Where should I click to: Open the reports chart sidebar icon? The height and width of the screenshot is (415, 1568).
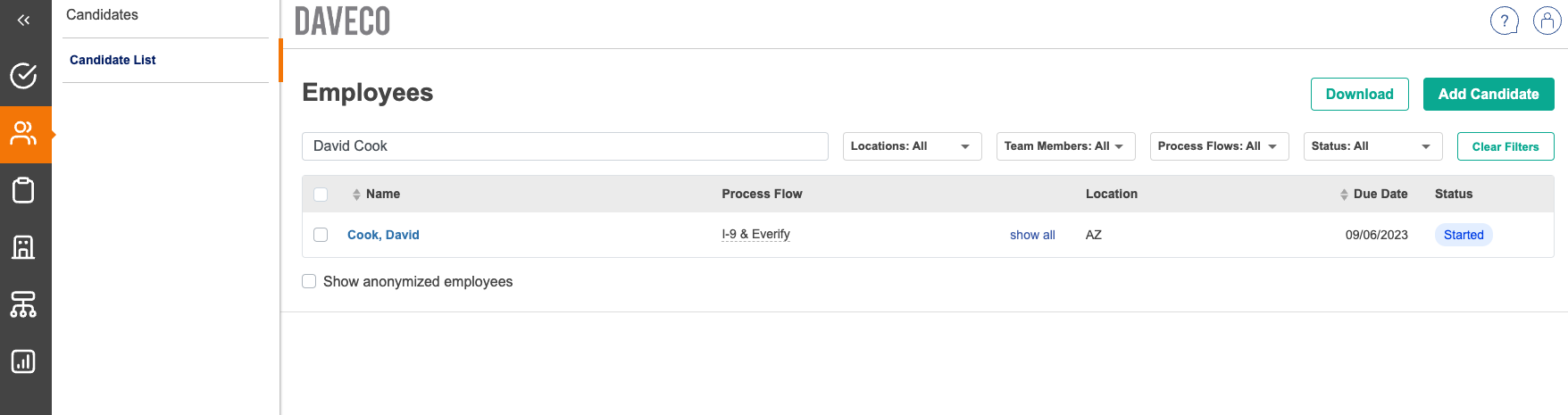point(24,361)
